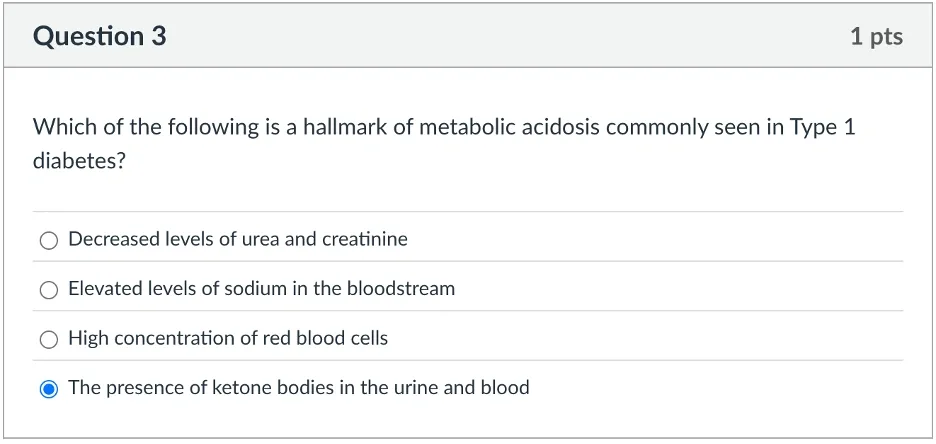
Task: Click the word "diabetes?" in the prompt
Action: [x=79, y=161]
